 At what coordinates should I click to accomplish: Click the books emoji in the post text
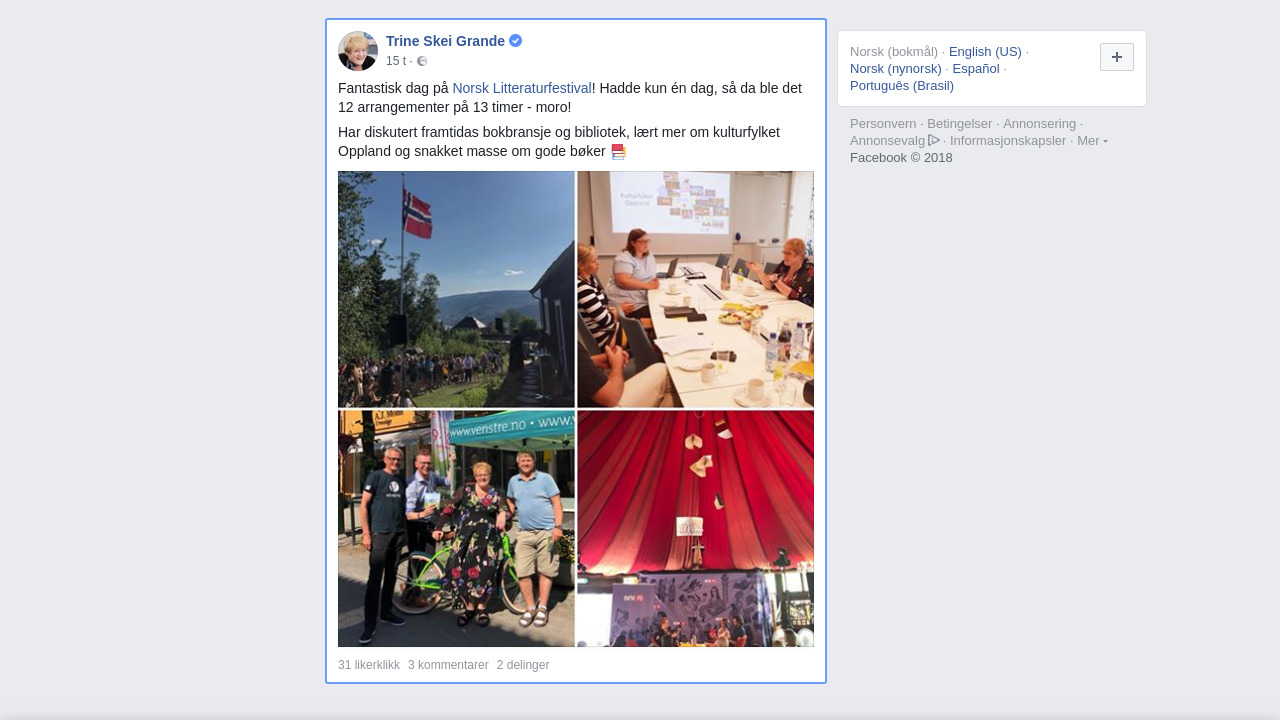pyautogui.click(x=618, y=152)
